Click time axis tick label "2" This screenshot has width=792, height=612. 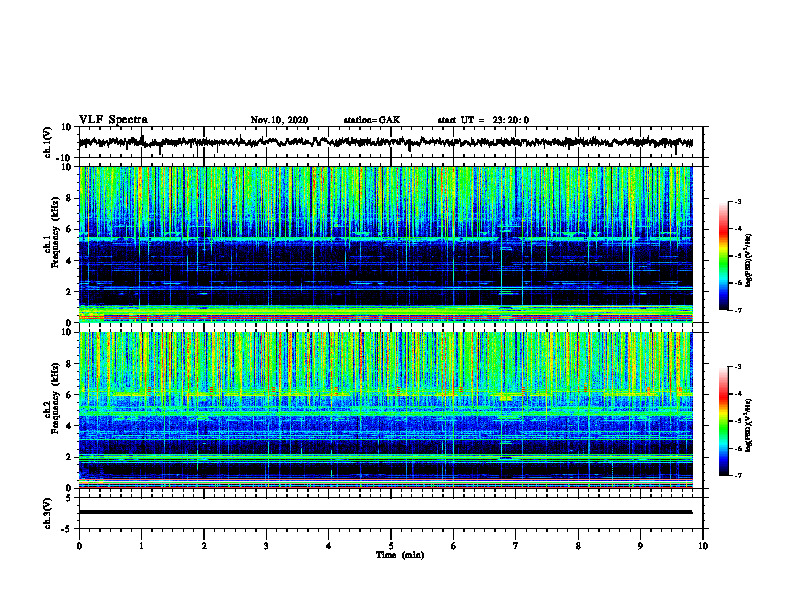pos(204,546)
